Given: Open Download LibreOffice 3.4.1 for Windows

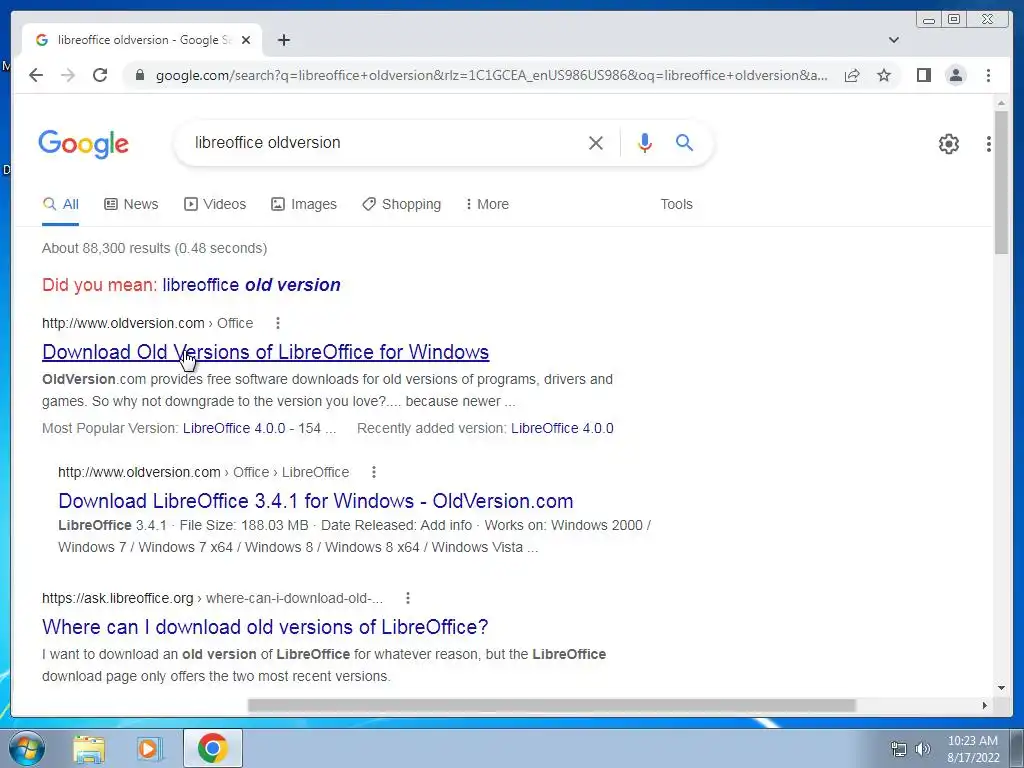Looking at the screenshot, I should pos(315,501).
